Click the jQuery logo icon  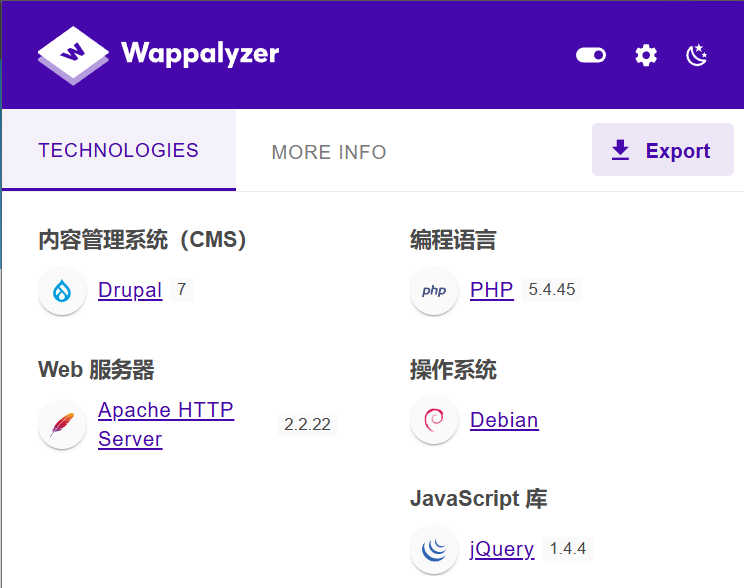[434, 550]
